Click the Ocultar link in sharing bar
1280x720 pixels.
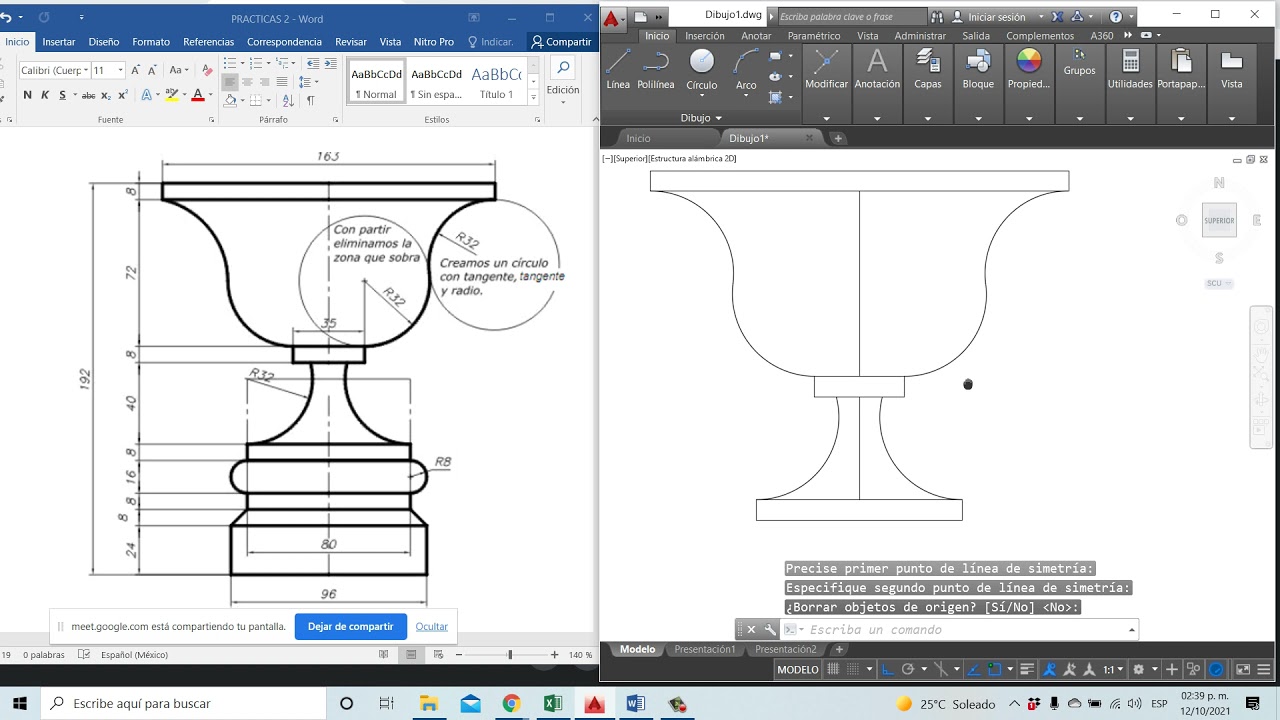[x=432, y=626]
